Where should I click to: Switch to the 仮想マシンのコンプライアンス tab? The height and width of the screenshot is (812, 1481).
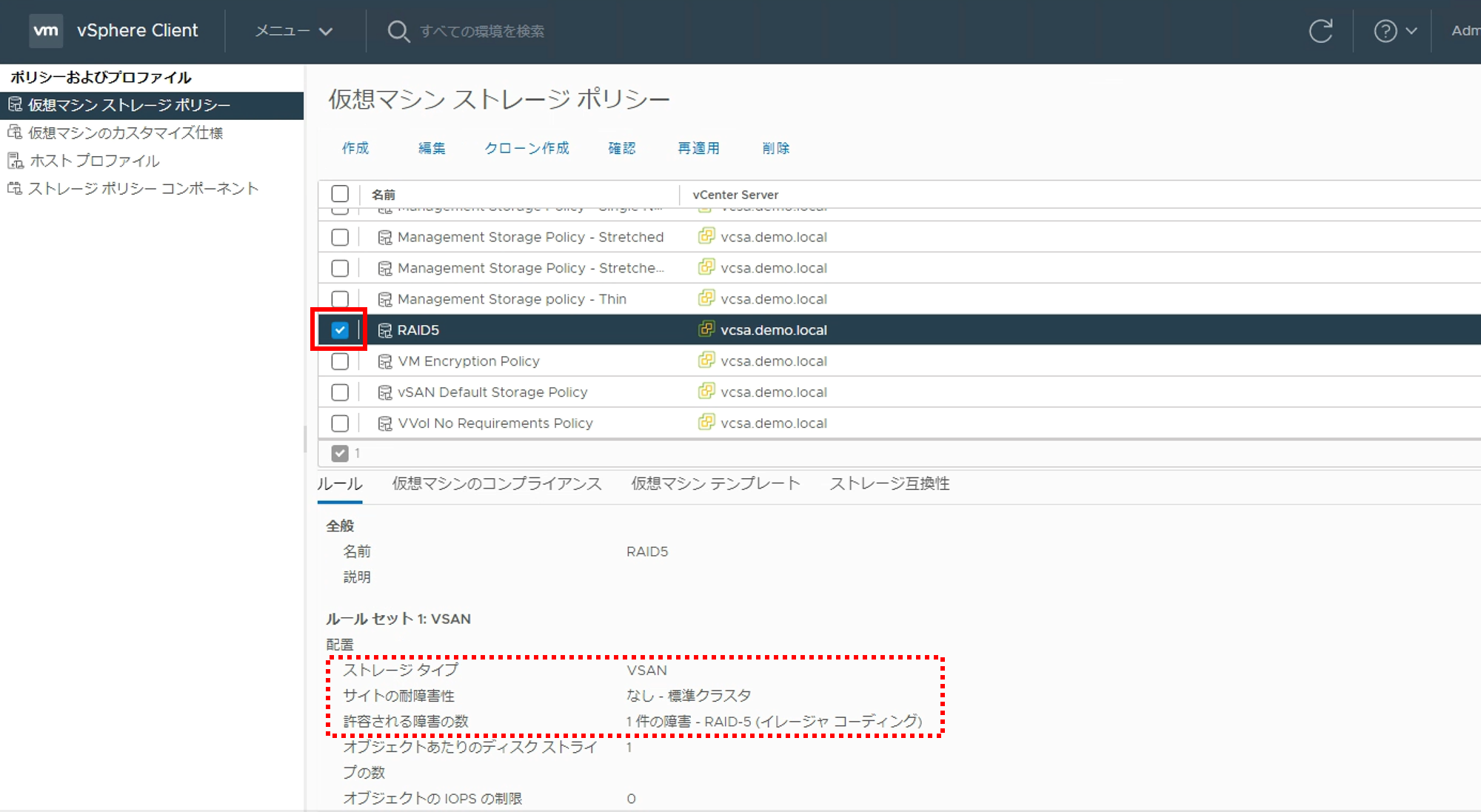[497, 484]
